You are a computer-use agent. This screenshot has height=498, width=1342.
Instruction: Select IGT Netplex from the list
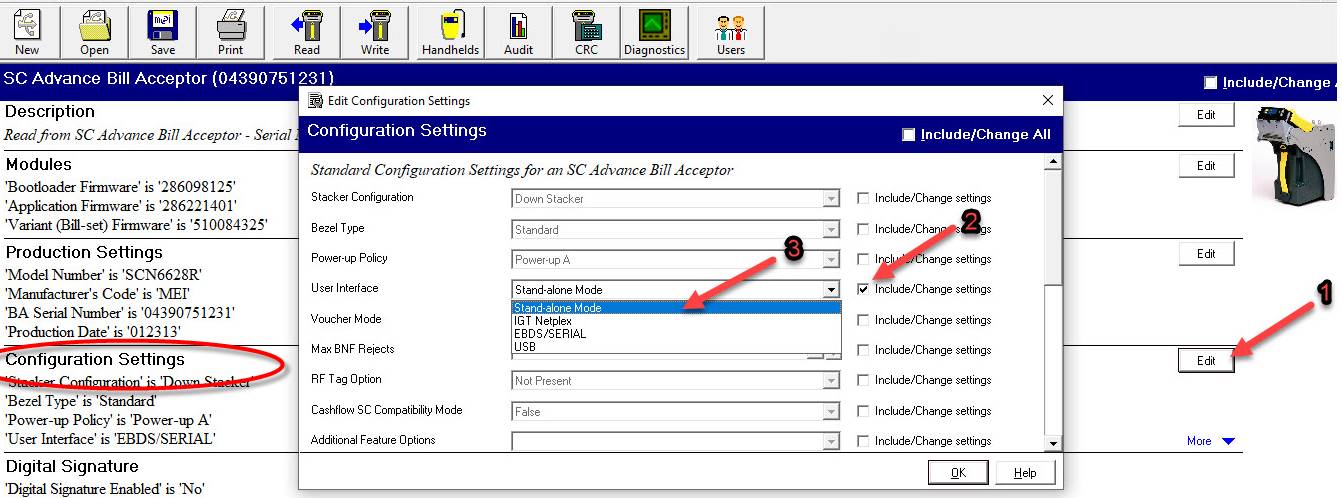543,321
